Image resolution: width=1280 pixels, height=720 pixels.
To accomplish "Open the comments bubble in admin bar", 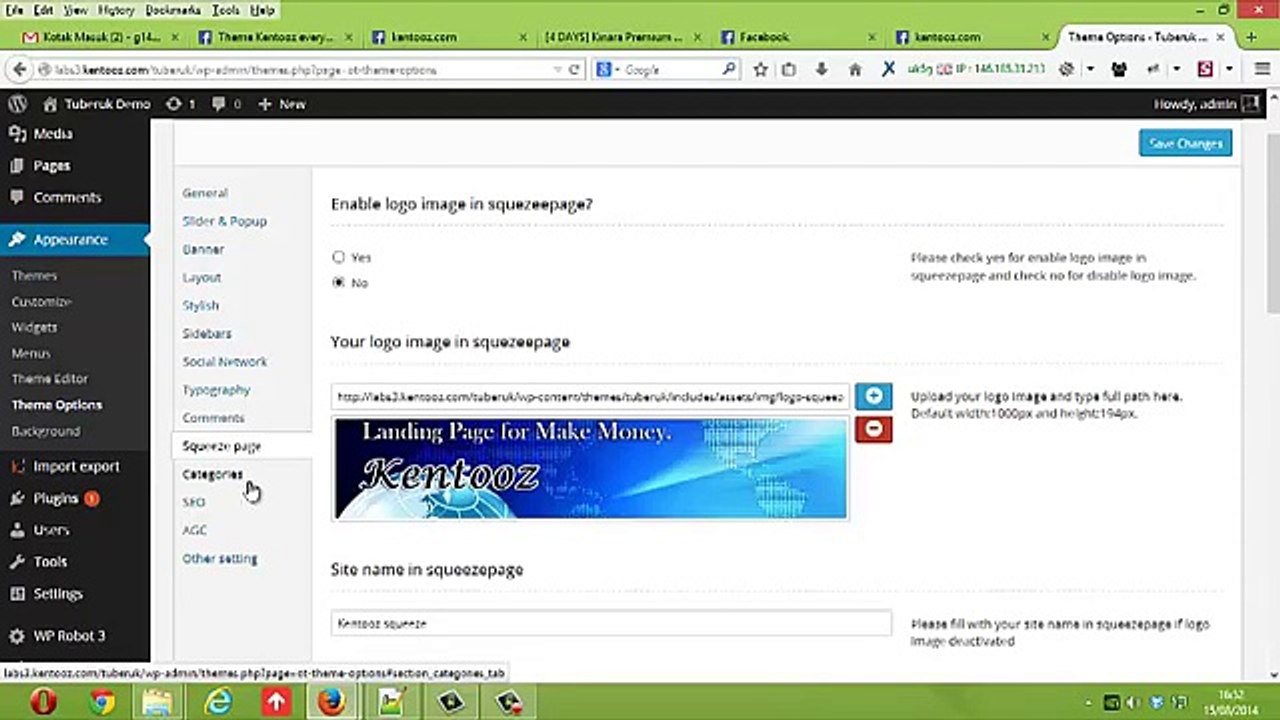I will coord(226,104).
